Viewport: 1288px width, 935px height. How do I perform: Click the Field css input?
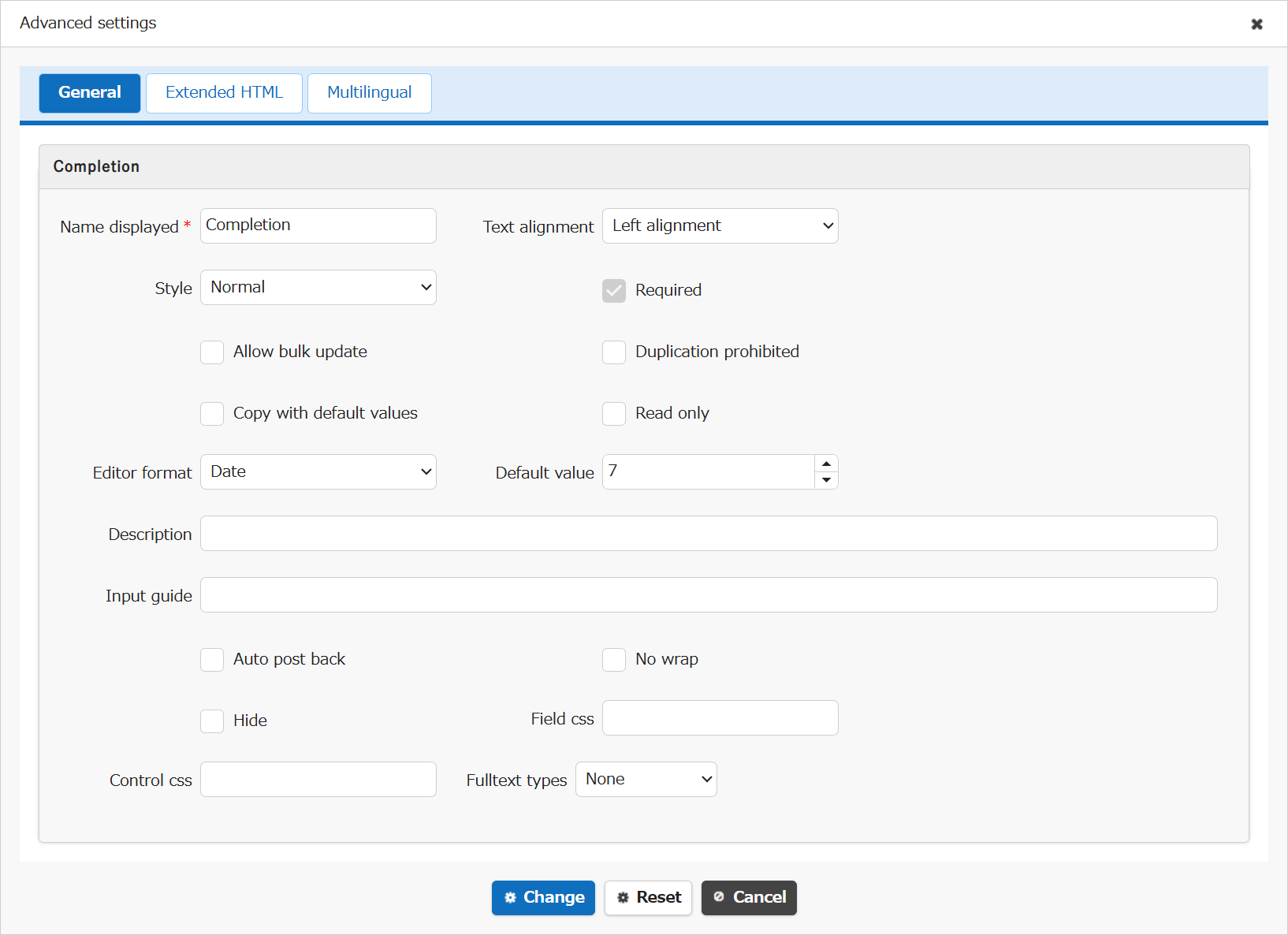click(720, 717)
